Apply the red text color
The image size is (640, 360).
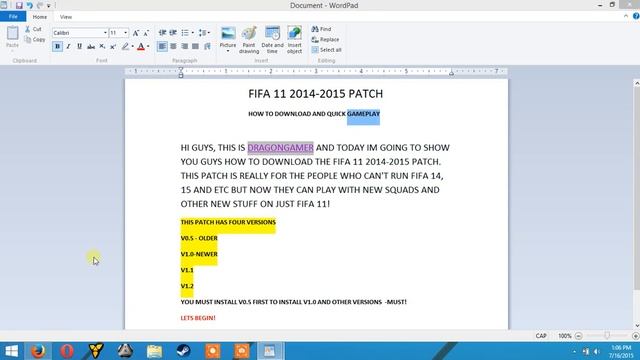click(141, 47)
